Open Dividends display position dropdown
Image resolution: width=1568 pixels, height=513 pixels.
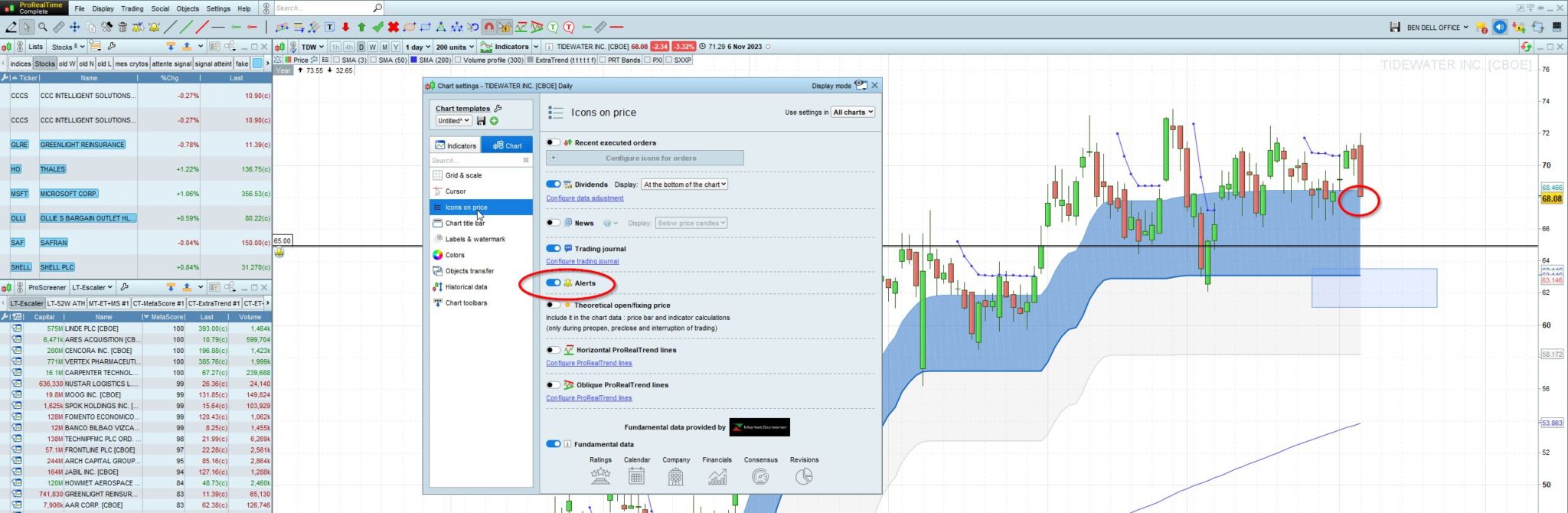click(684, 185)
